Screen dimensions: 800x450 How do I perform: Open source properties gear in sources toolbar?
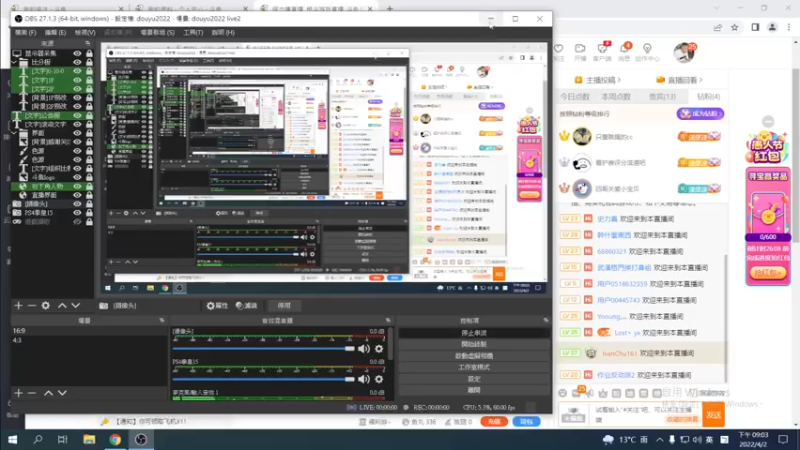point(46,305)
